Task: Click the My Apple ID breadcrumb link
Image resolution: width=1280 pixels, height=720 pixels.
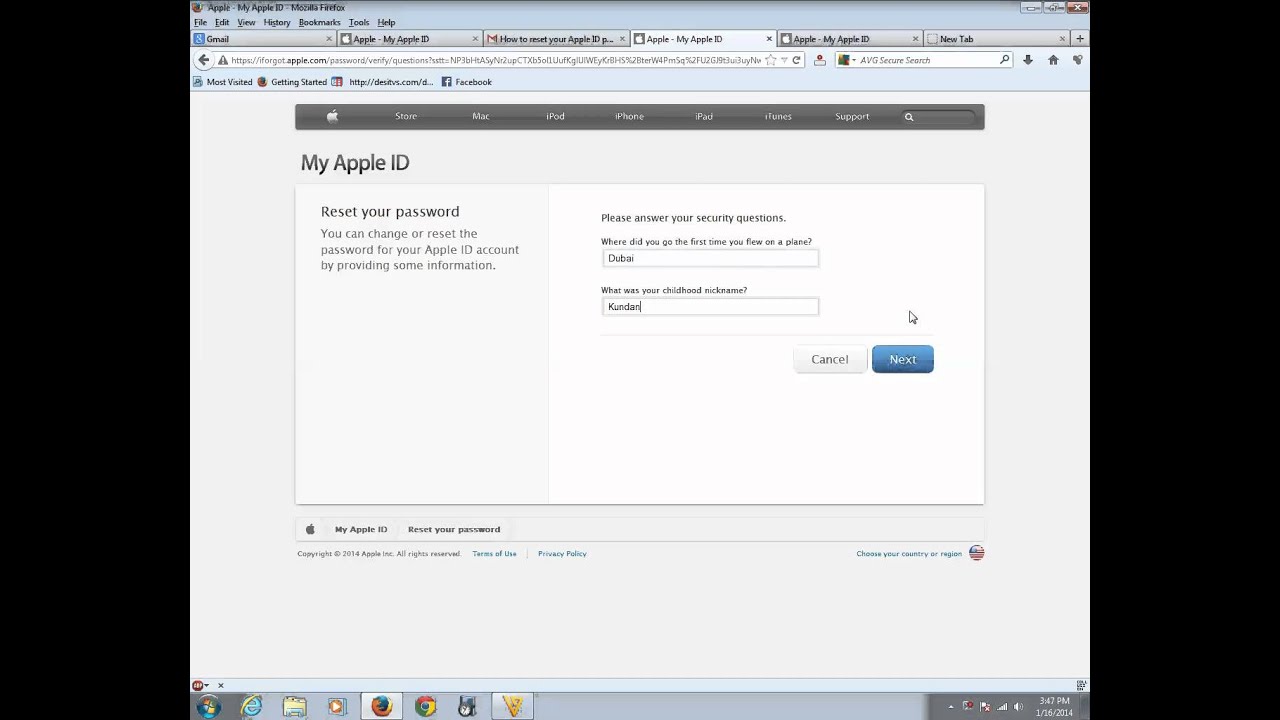Action: (x=361, y=529)
